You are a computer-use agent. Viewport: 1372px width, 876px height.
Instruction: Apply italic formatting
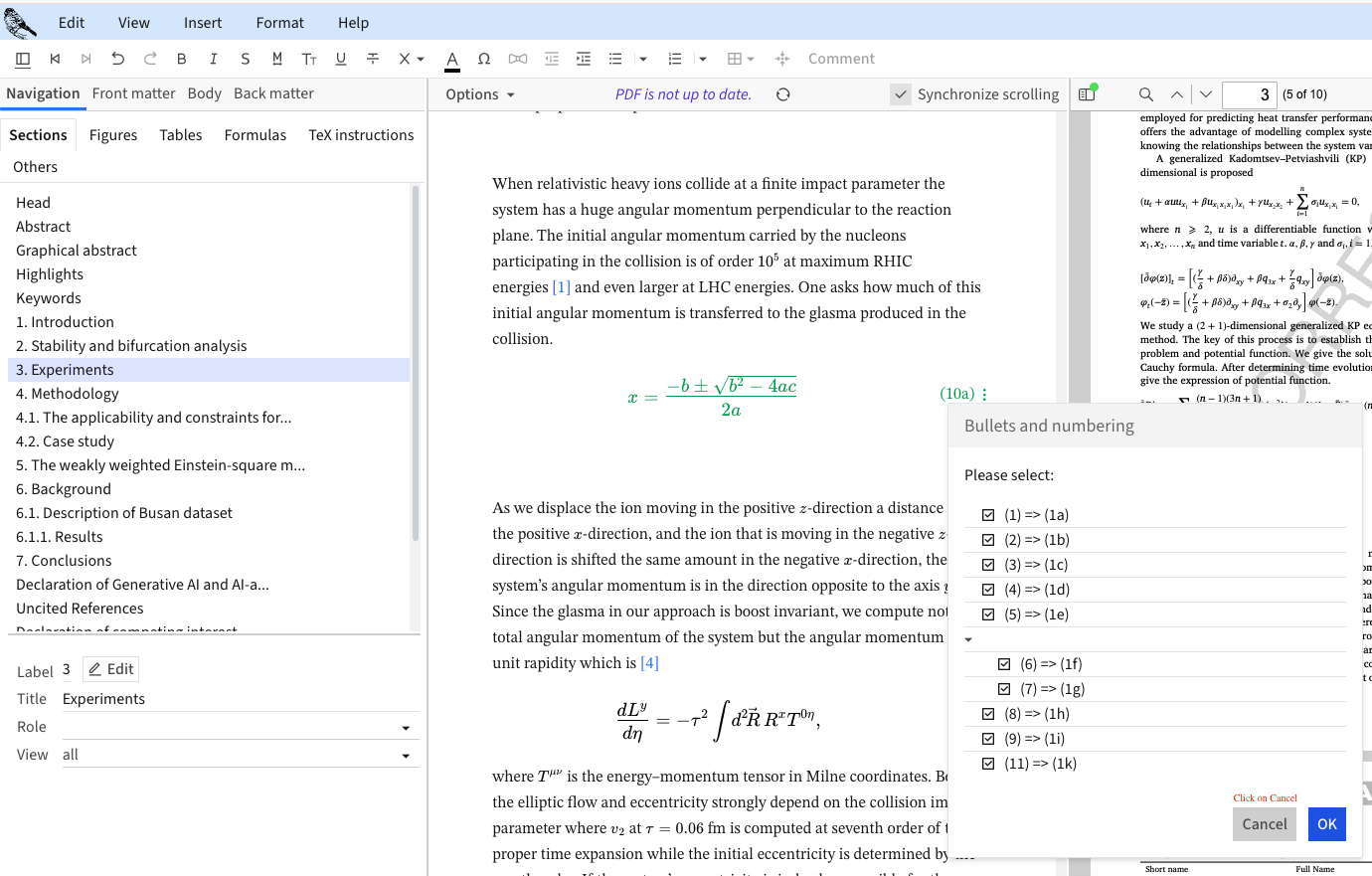point(214,59)
